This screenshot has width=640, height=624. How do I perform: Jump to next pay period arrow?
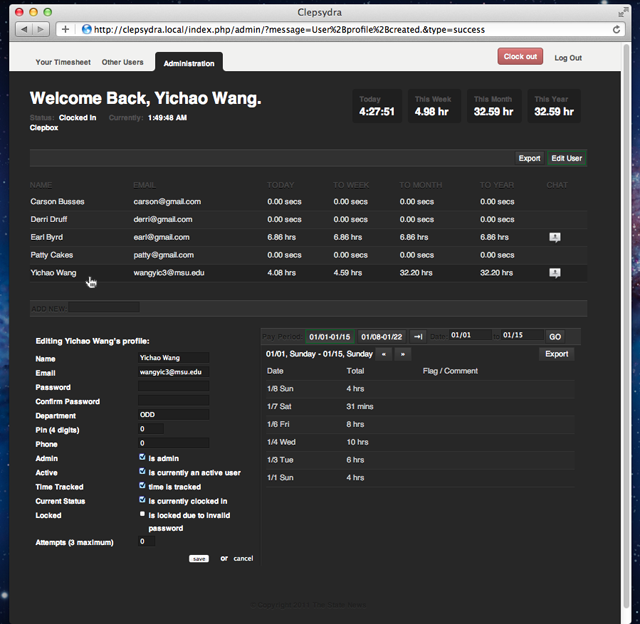(418, 337)
